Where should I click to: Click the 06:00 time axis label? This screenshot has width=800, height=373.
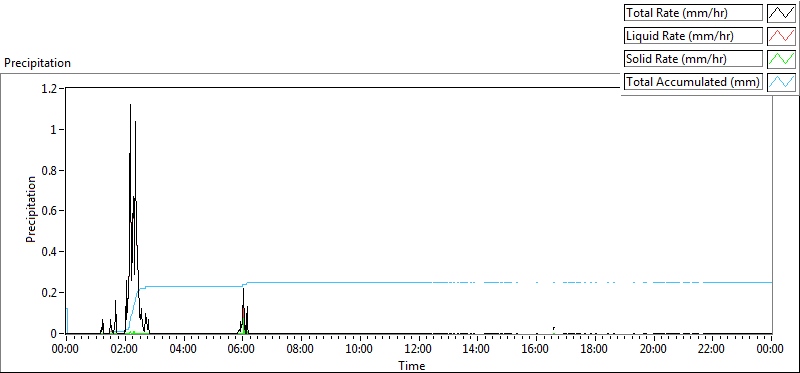click(242, 350)
